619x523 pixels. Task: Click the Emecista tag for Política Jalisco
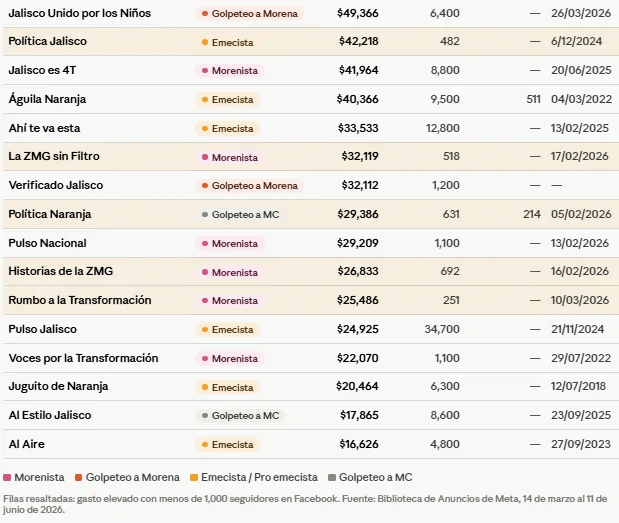228,42
